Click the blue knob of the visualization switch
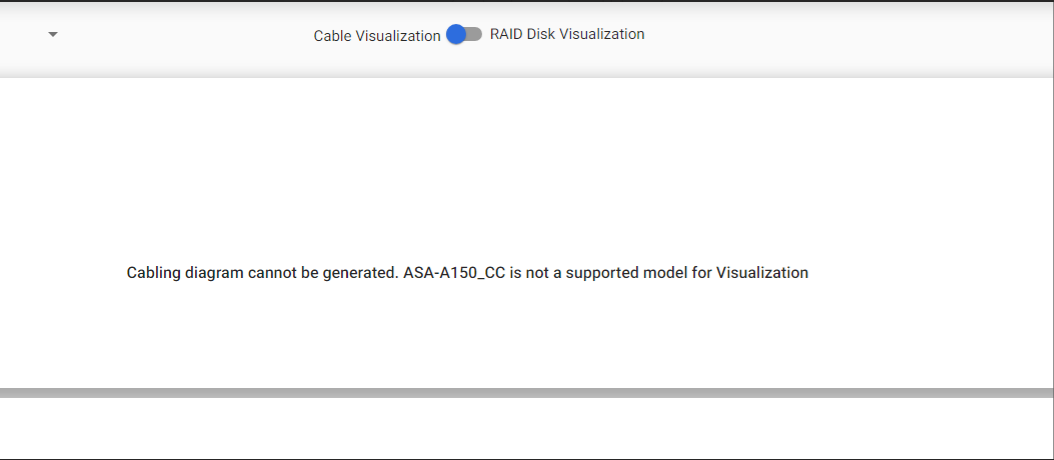Viewport: 1054px width, 460px height. click(x=456, y=34)
